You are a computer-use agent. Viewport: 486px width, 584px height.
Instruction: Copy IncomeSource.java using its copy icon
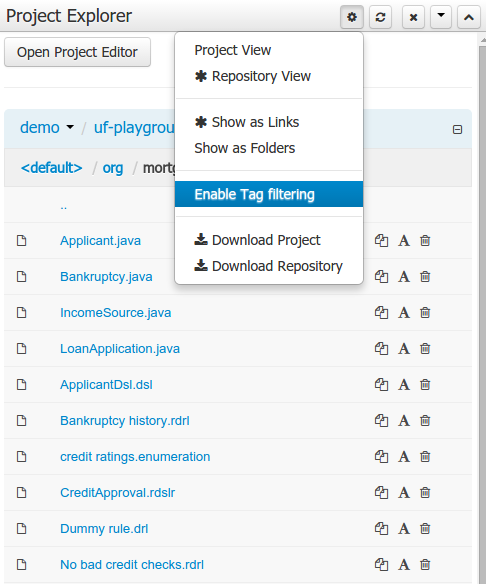(x=381, y=312)
